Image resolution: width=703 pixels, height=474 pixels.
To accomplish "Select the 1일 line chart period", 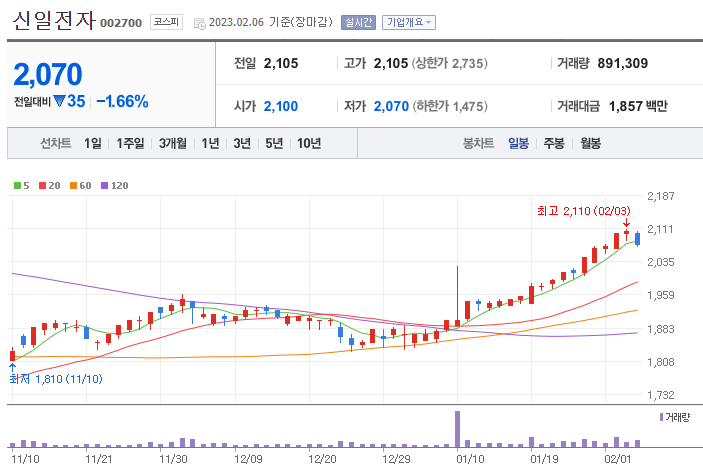I will pos(92,143).
